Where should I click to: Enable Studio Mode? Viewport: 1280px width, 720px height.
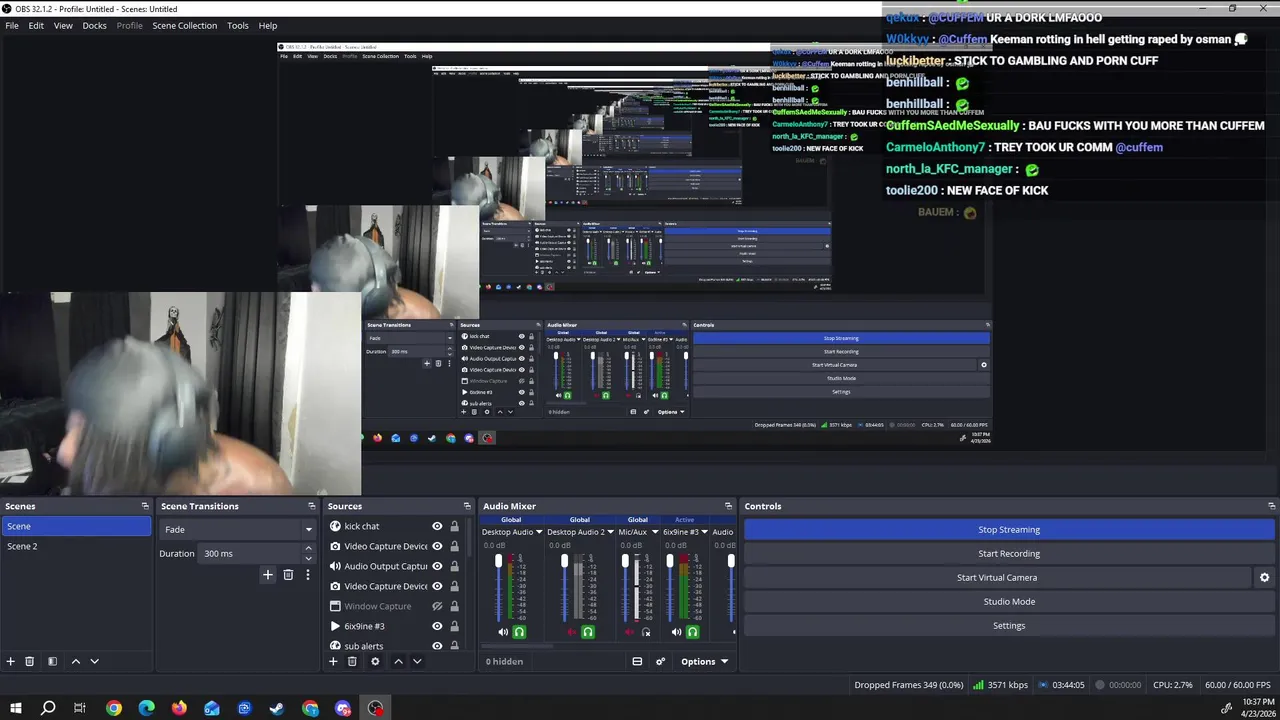point(1009,601)
